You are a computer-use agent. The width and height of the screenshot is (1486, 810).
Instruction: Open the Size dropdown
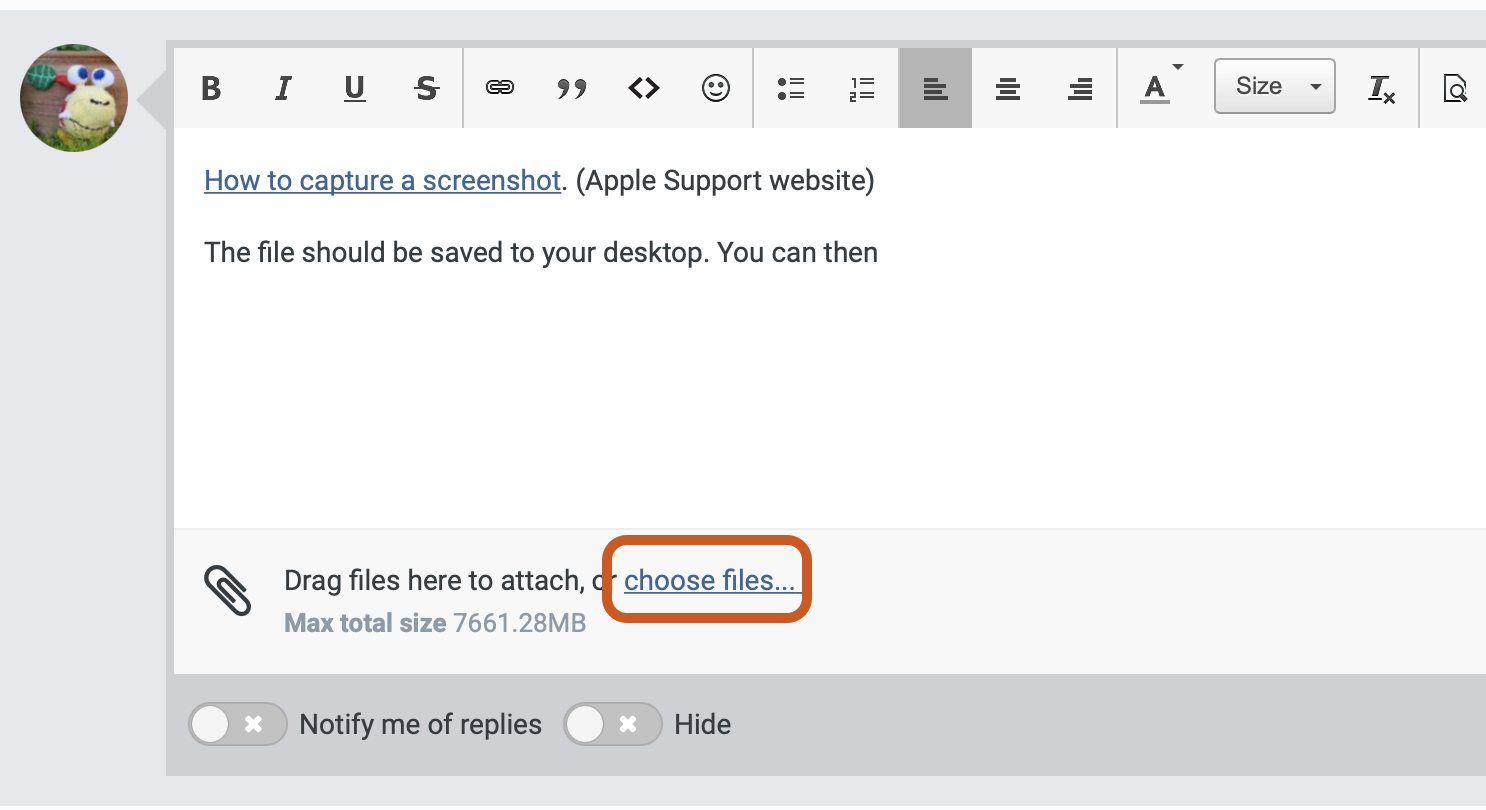click(1275, 86)
